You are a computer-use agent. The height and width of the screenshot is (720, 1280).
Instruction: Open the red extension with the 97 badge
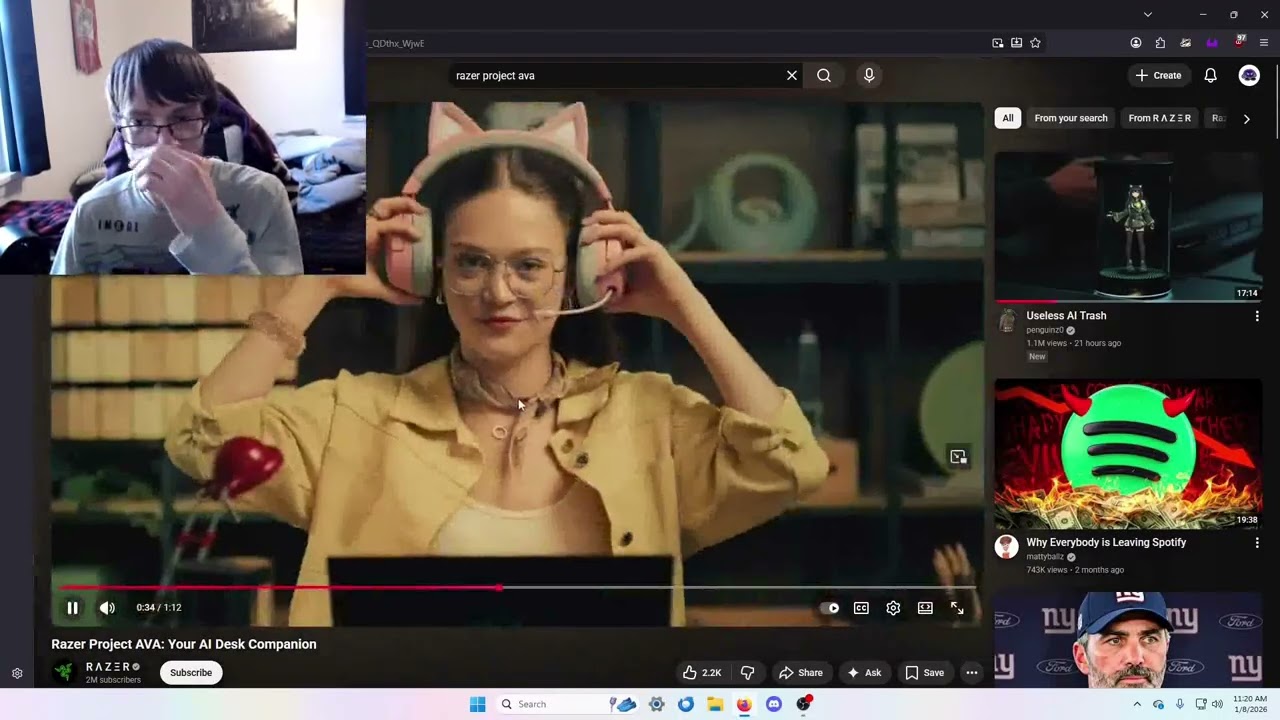point(1239,42)
